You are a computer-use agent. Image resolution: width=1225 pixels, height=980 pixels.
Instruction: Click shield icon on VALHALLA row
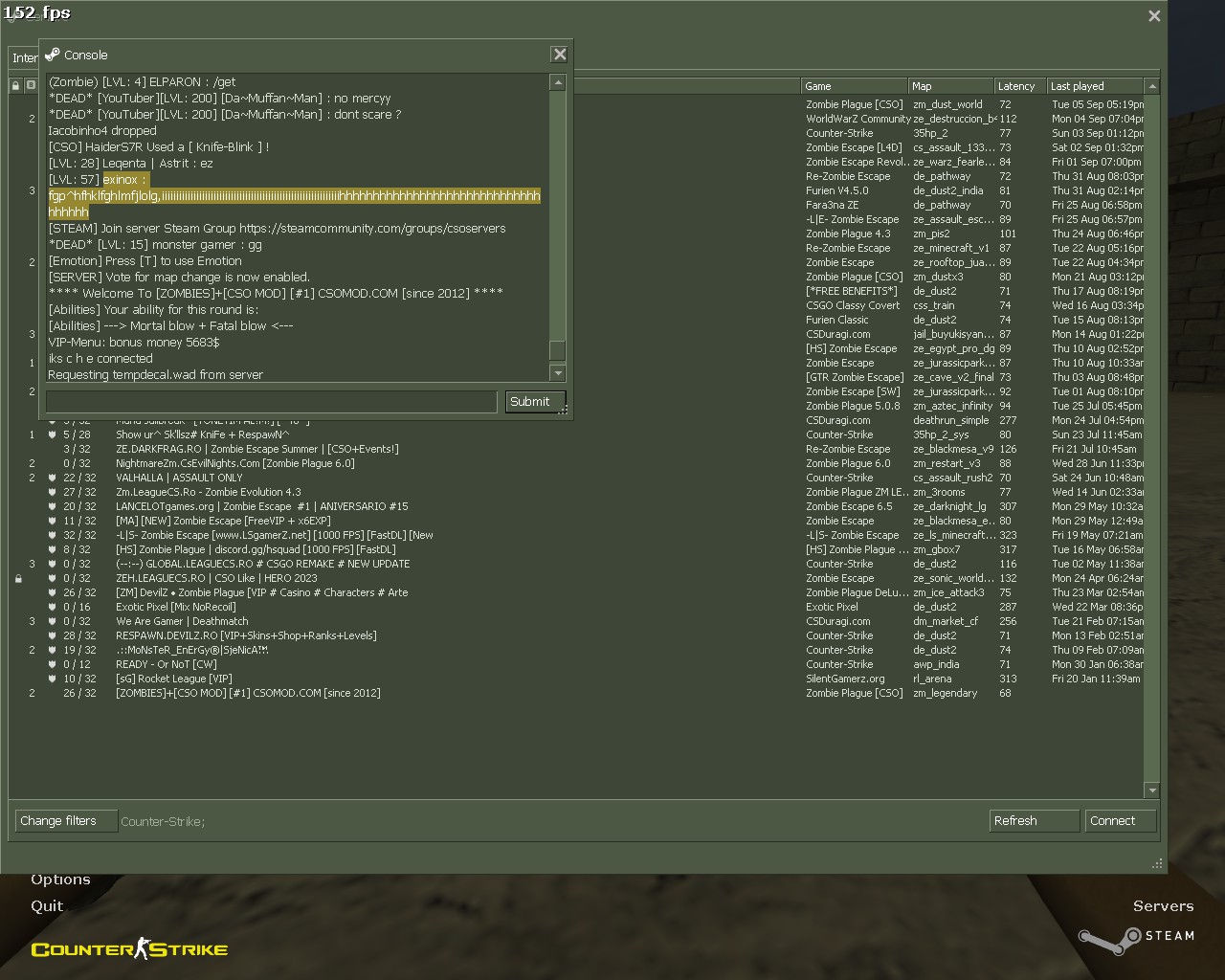click(x=54, y=478)
